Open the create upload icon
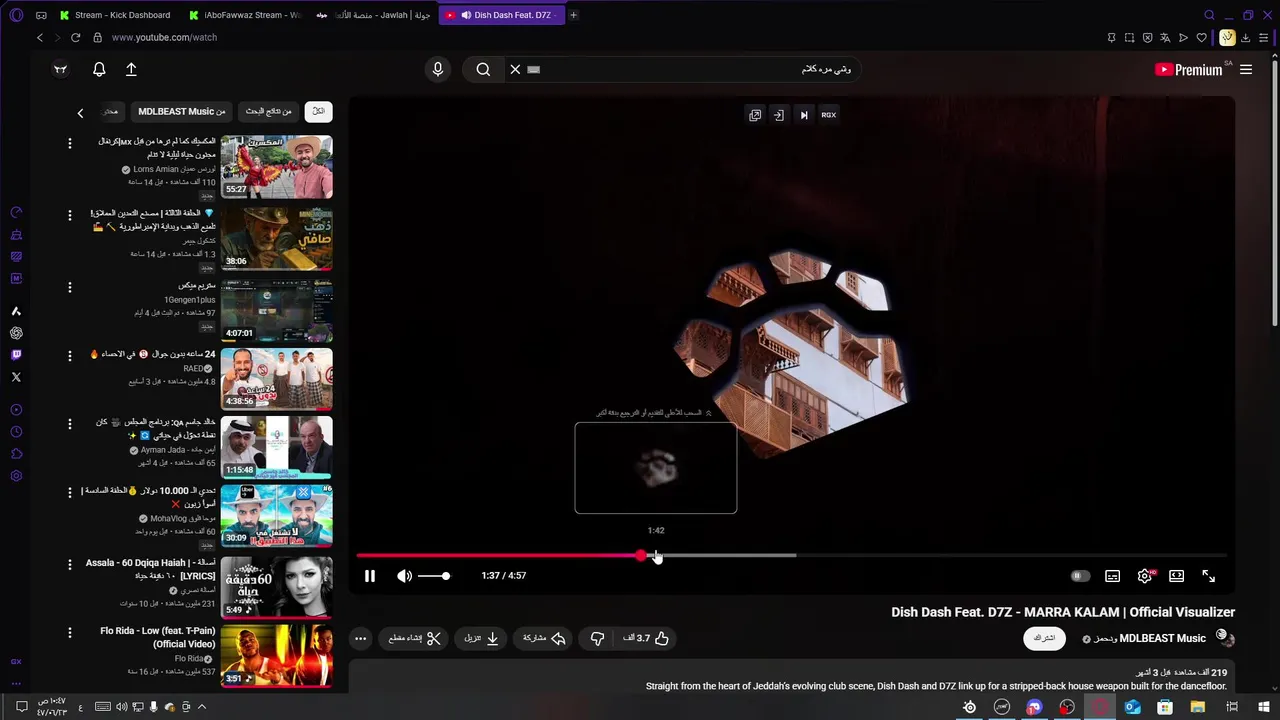This screenshot has width=1280, height=720. 131,69
